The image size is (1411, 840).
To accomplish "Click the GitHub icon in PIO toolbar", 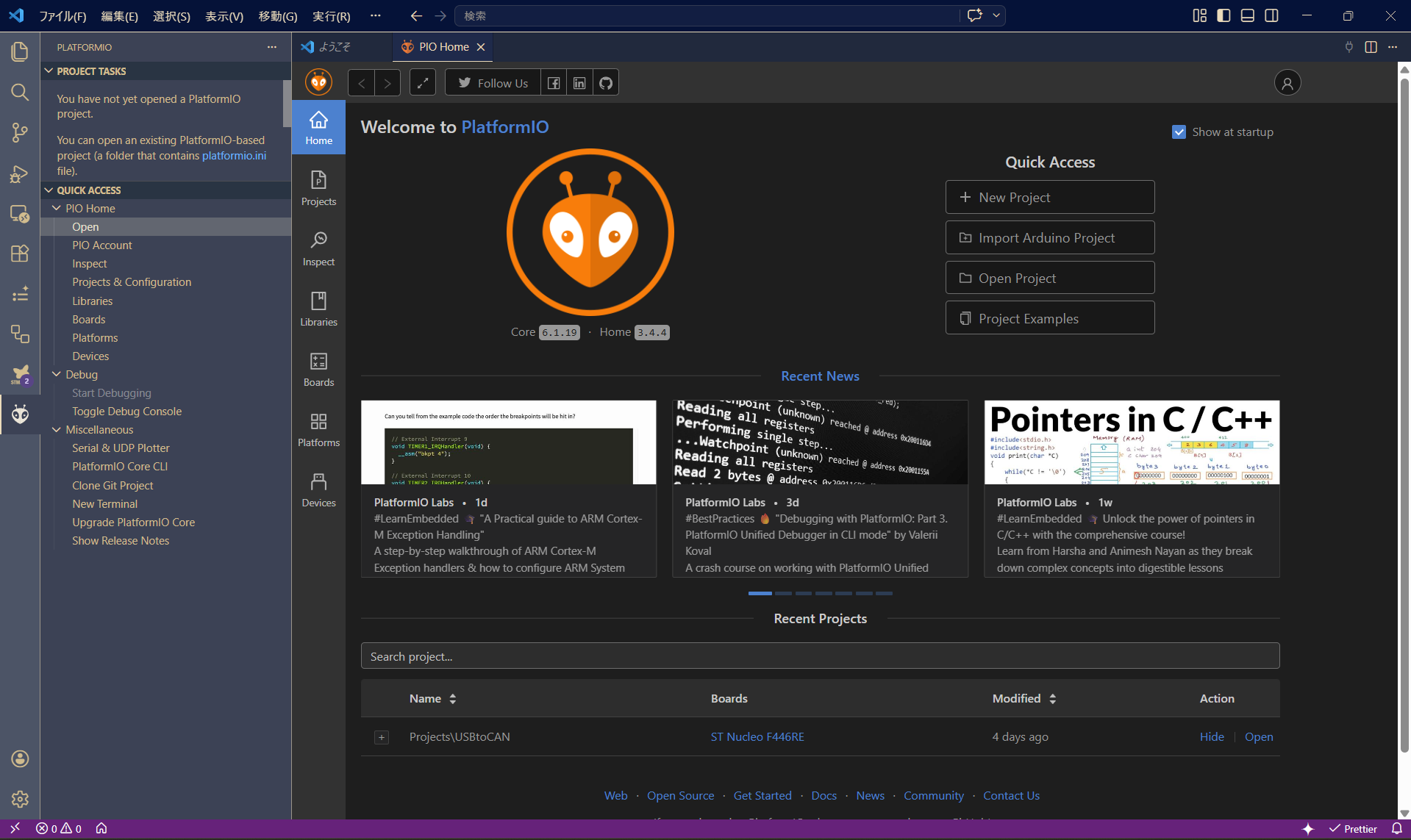I will click(606, 83).
